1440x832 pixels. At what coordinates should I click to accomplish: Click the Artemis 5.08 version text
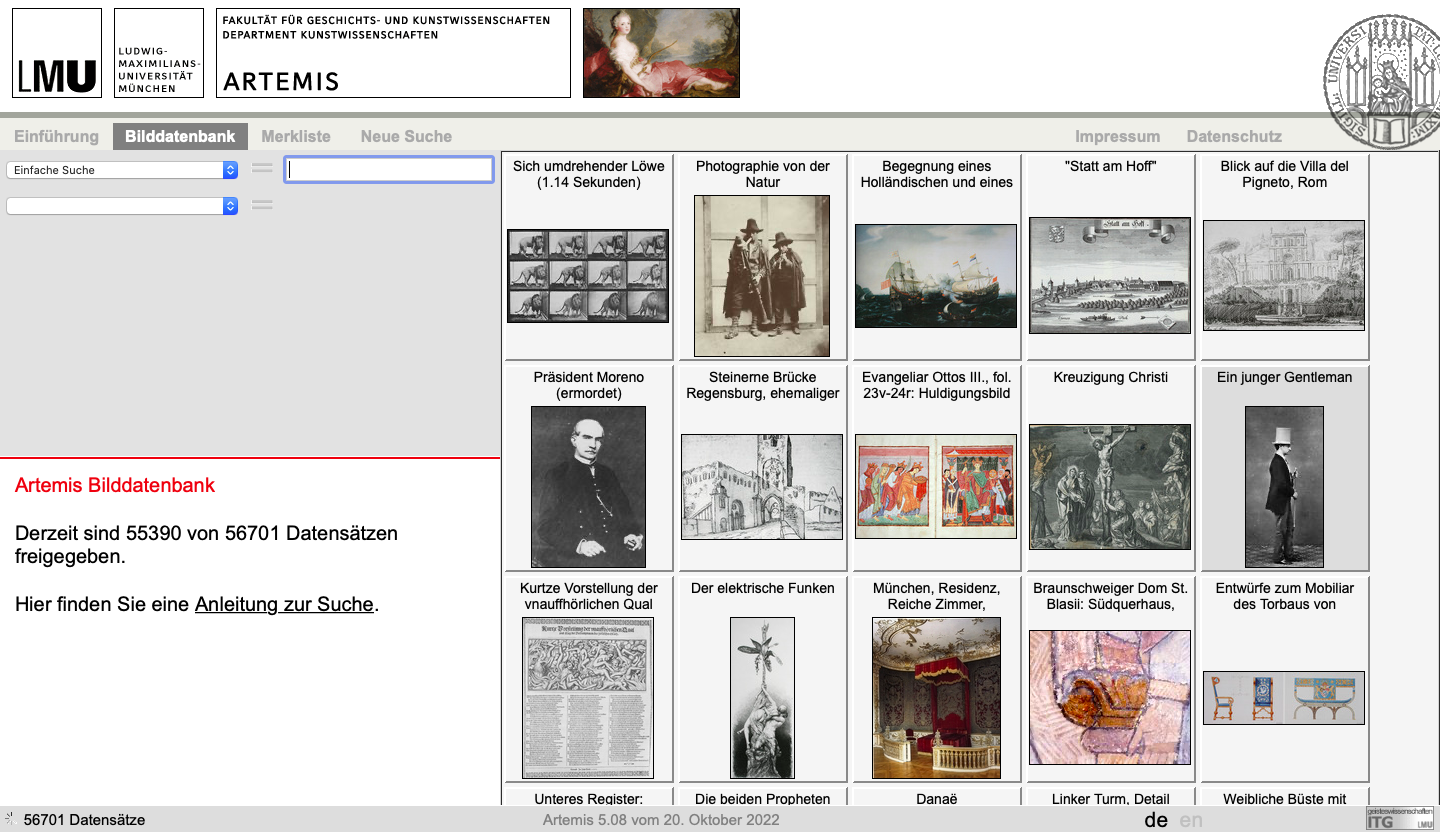tap(661, 820)
